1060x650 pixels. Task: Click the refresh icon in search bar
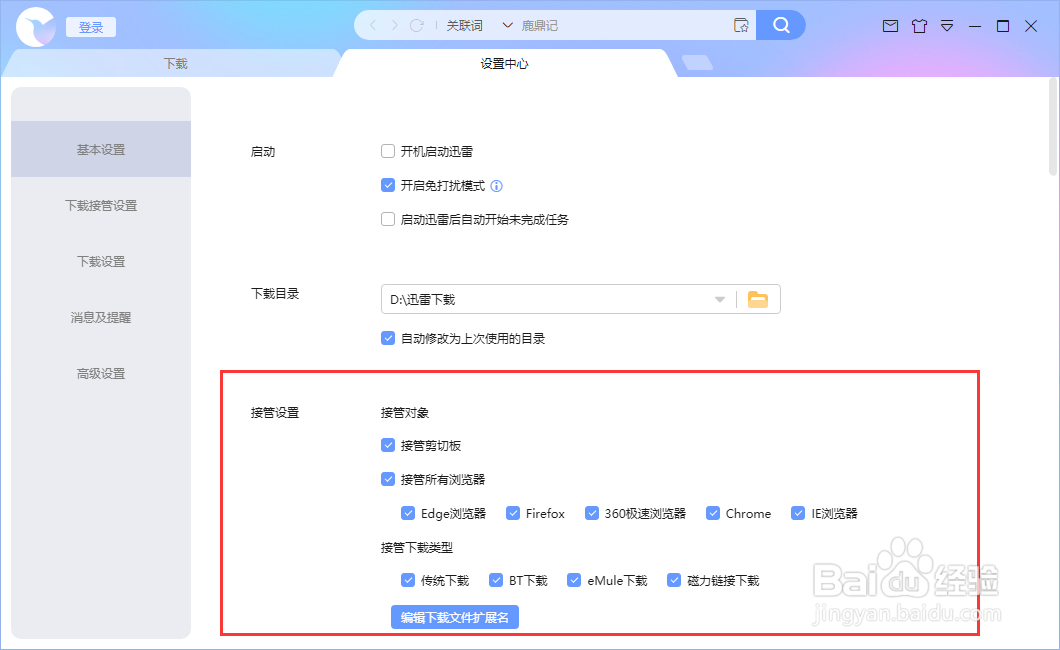pyautogui.click(x=416, y=26)
